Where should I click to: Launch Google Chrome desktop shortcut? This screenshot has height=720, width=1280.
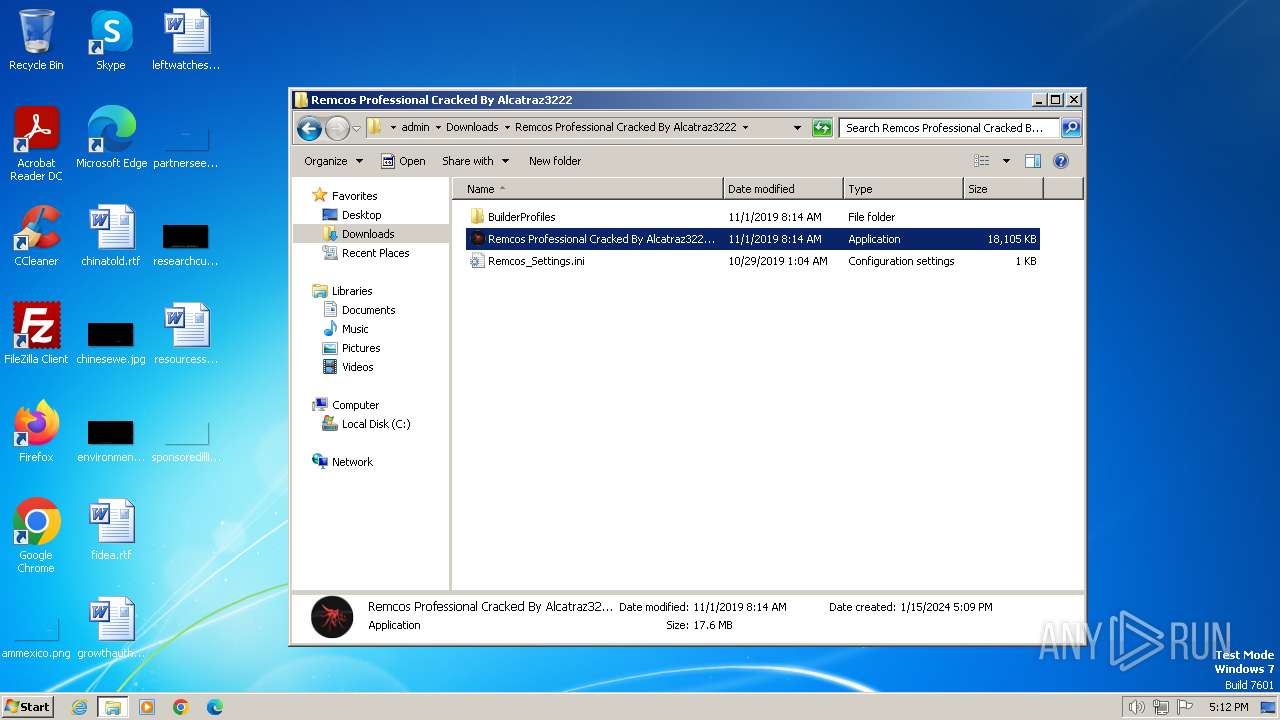(36, 536)
